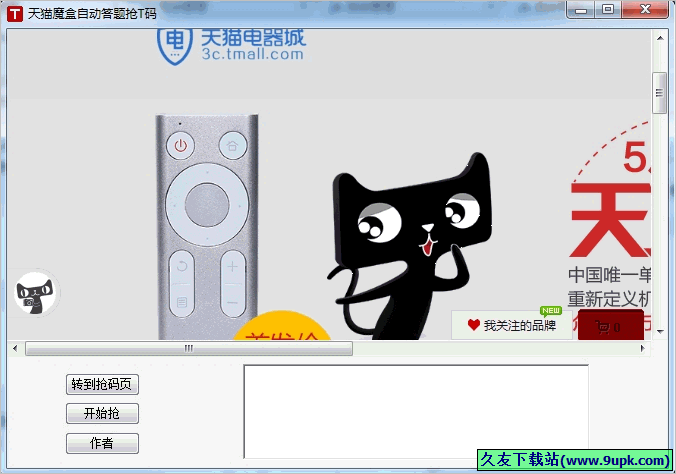This screenshot has height=474, width=676.
Task: Click the black Tmall cat mascot image
Action: pos(410,246)
